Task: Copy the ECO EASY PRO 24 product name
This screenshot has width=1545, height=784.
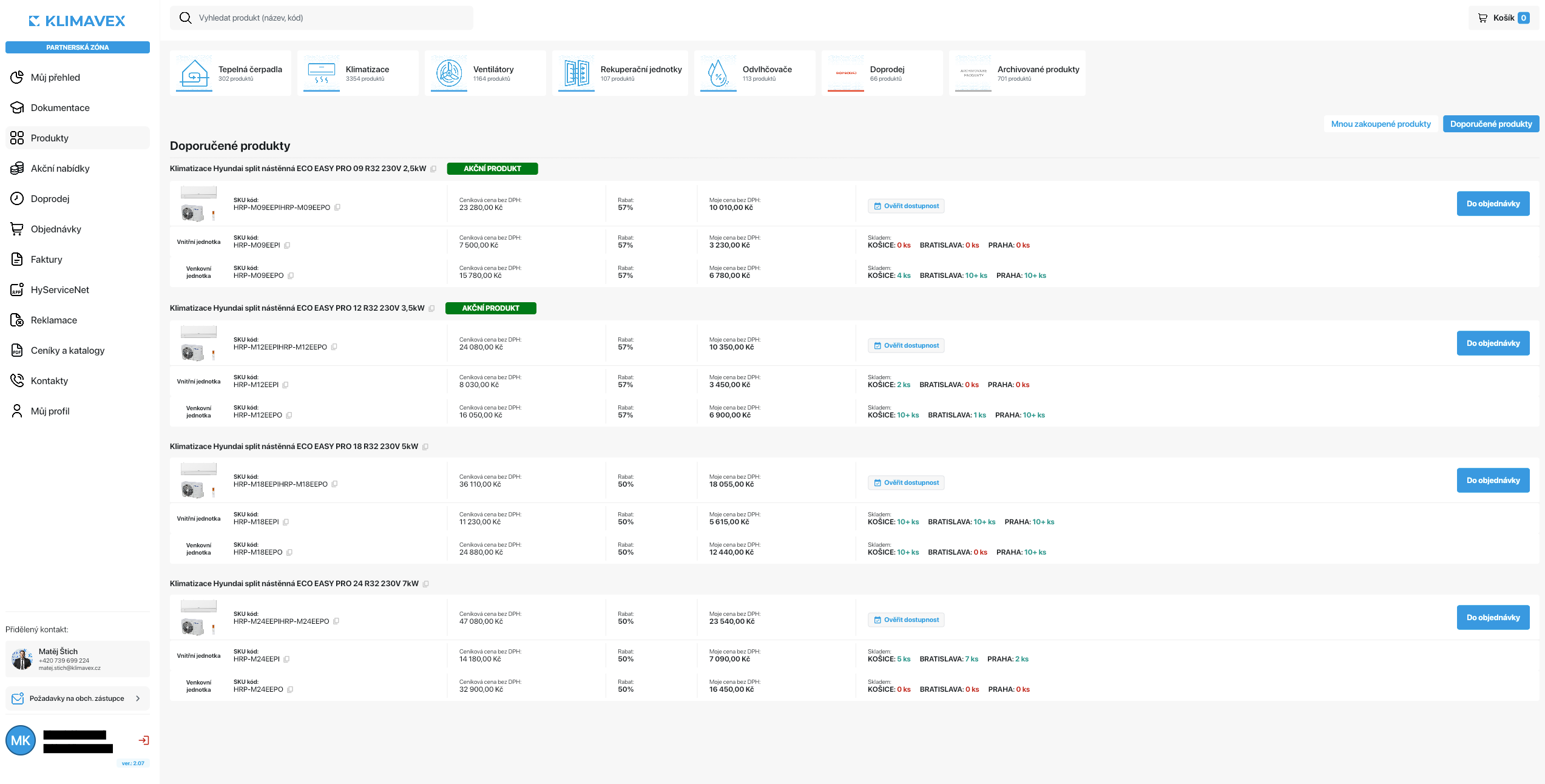Action: [x=425, y=584]
